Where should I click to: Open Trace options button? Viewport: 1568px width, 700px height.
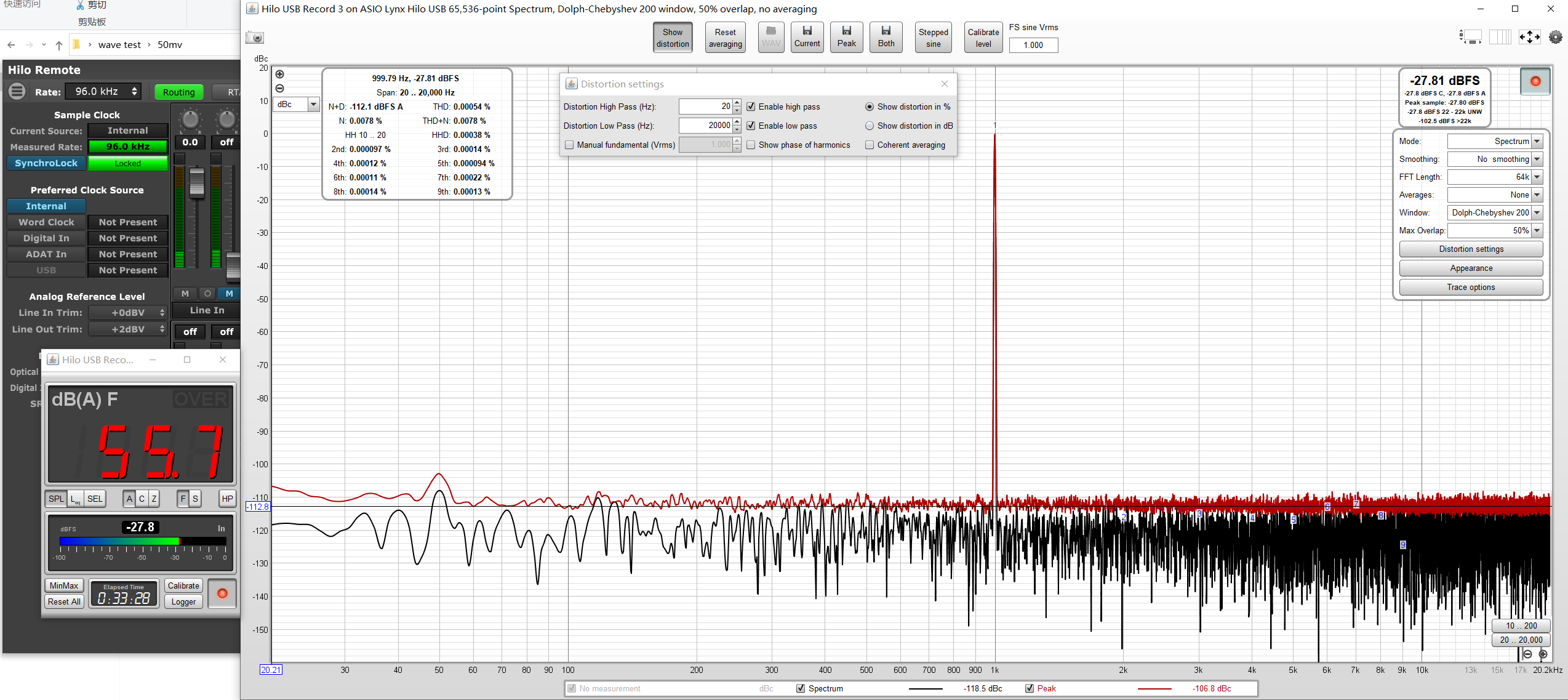point(1470,288)
